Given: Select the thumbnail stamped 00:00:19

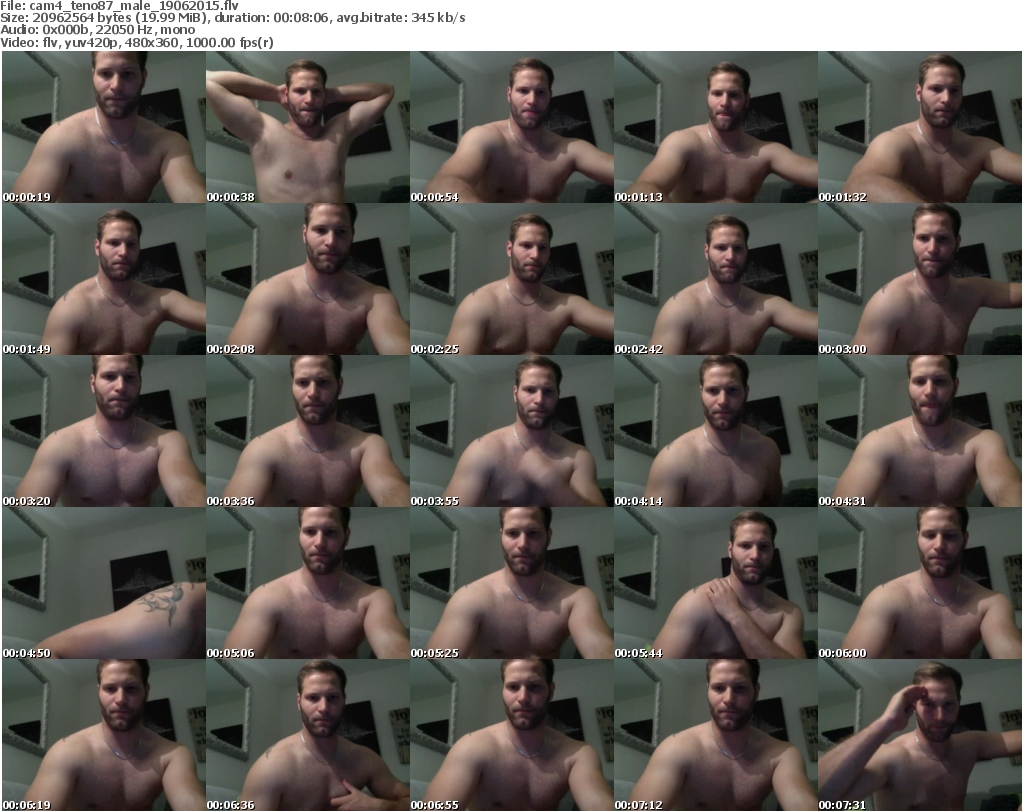Looking at the screenshot, I should coord(104,127).
